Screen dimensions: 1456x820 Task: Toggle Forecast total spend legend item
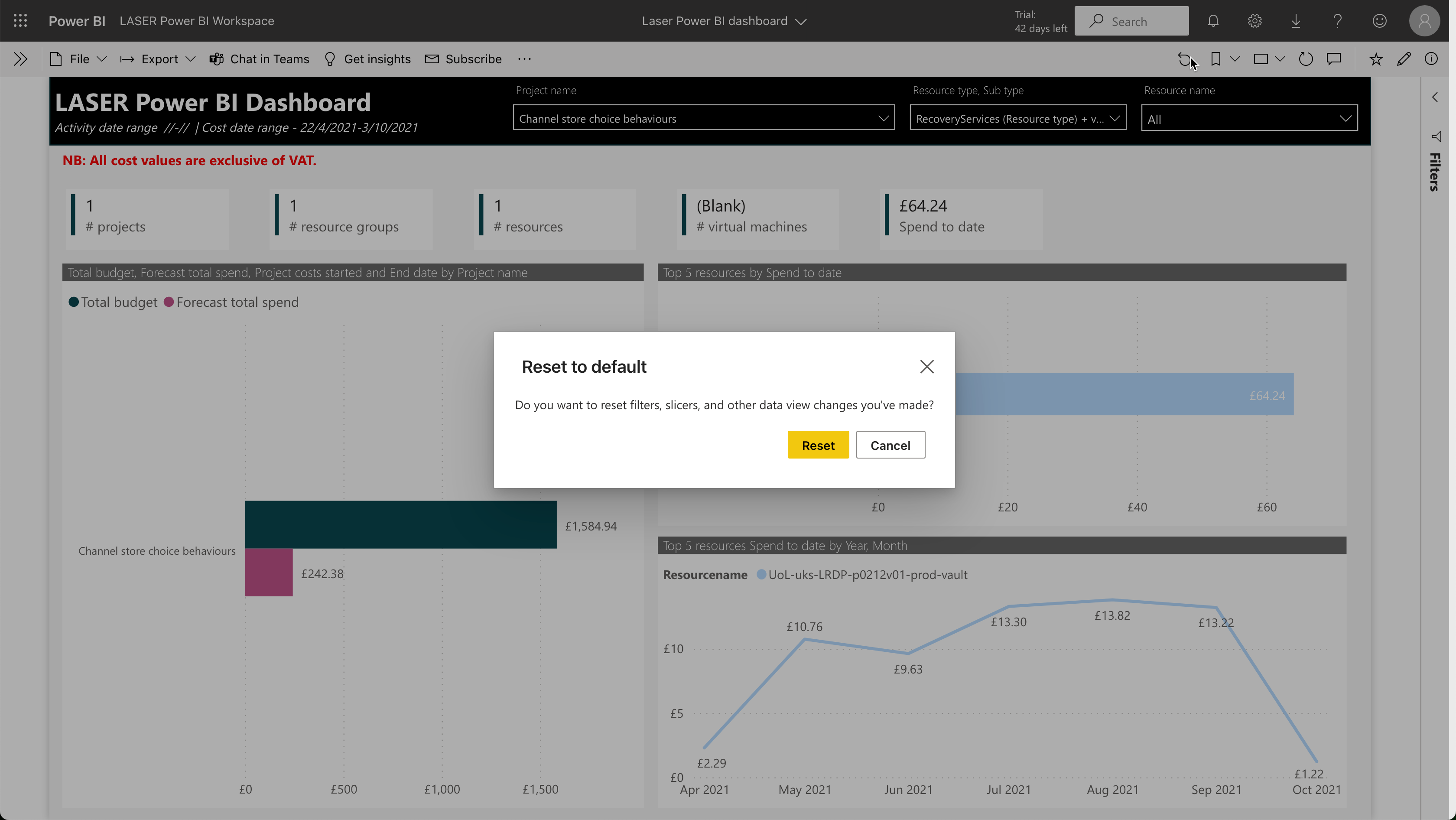[231, 303]
